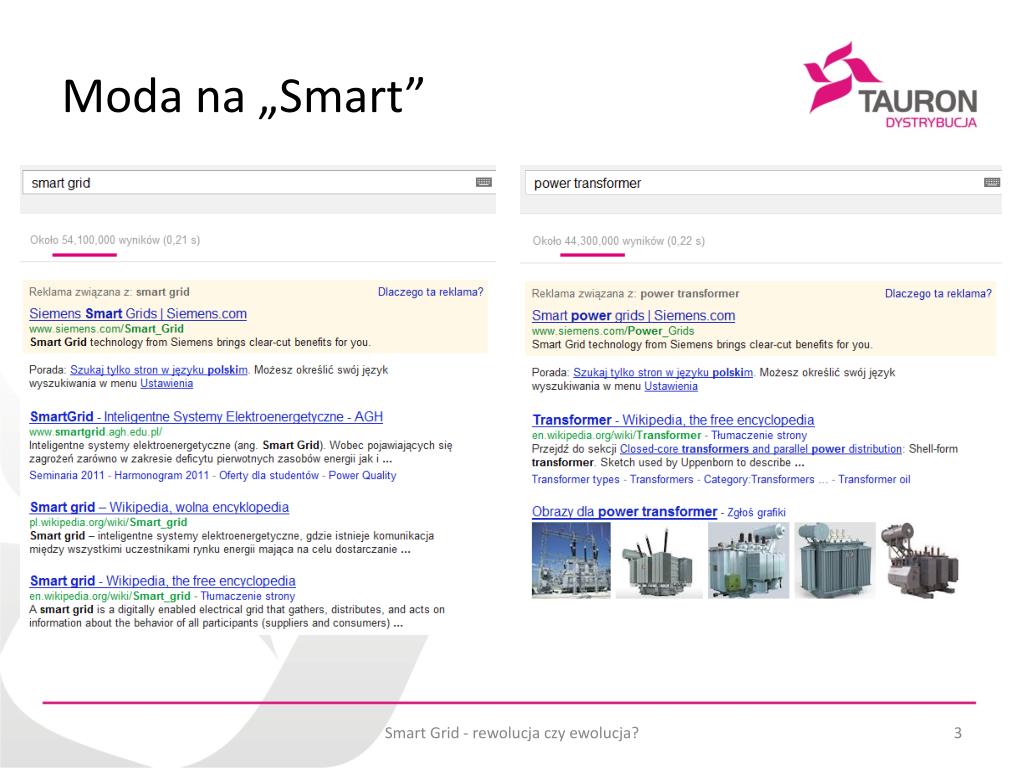Image resolution: width=1024 pixels, height=768 pixels.
Task: Click 'Szukaj tylko stron w języku polskim' in left results
Action: pyautogui.click(x=159, y=370)
